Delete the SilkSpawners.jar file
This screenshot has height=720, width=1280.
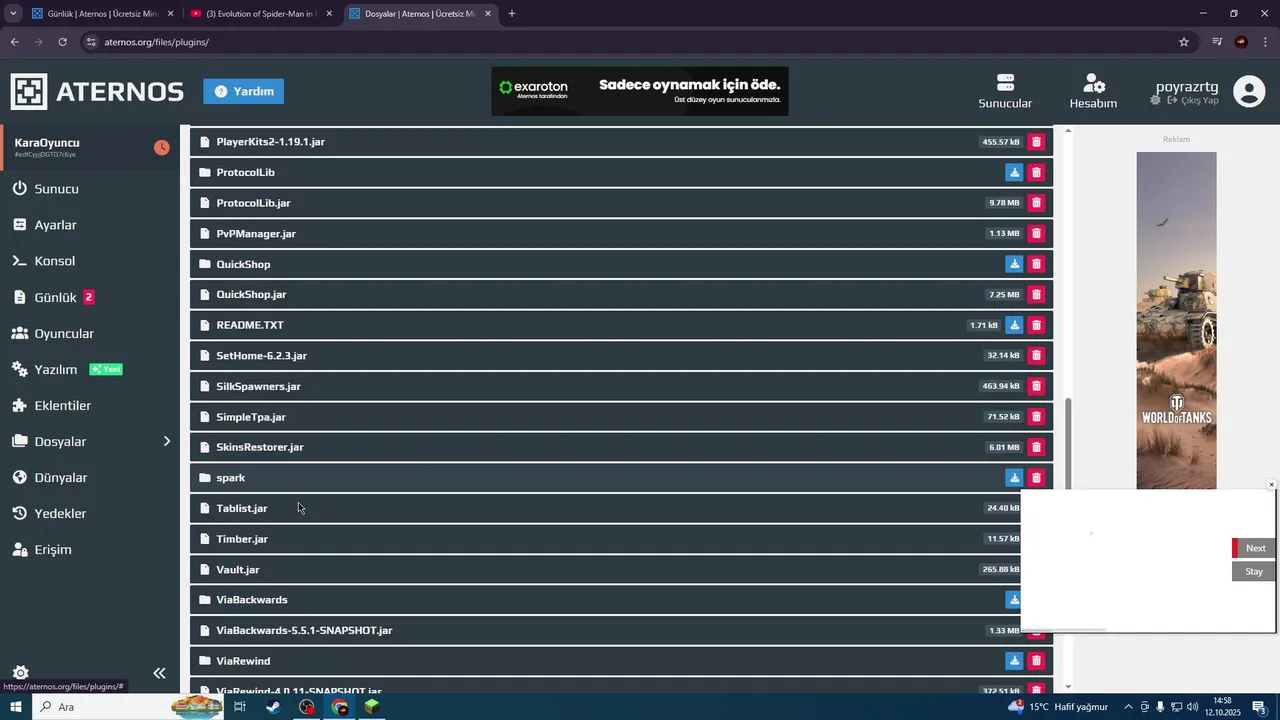coord(1036,386)
